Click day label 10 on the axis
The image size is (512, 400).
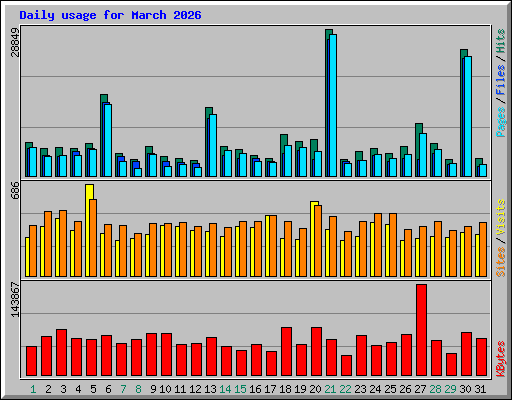pos(165,389)
